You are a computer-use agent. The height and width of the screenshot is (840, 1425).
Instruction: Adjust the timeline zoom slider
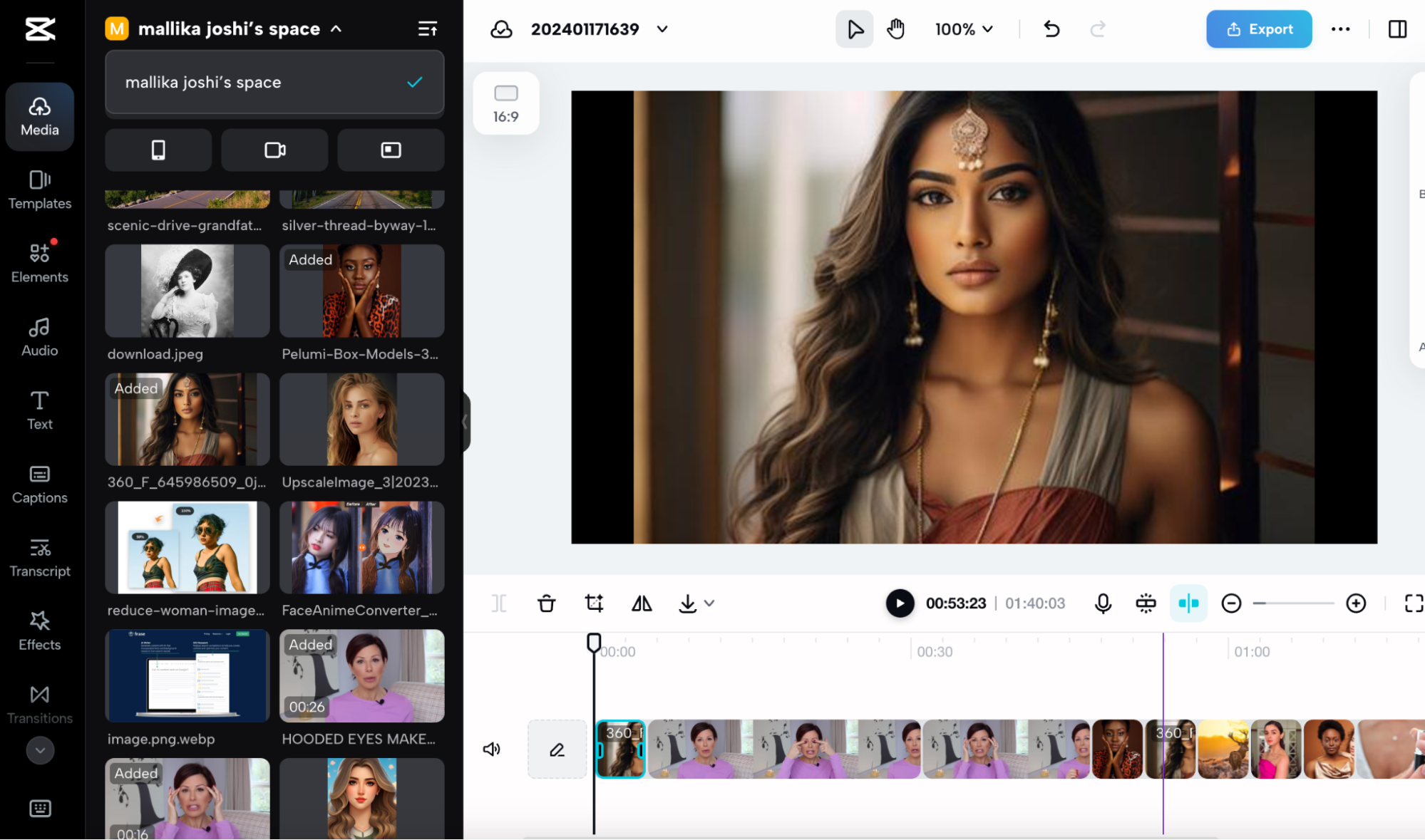[1293, 603]
